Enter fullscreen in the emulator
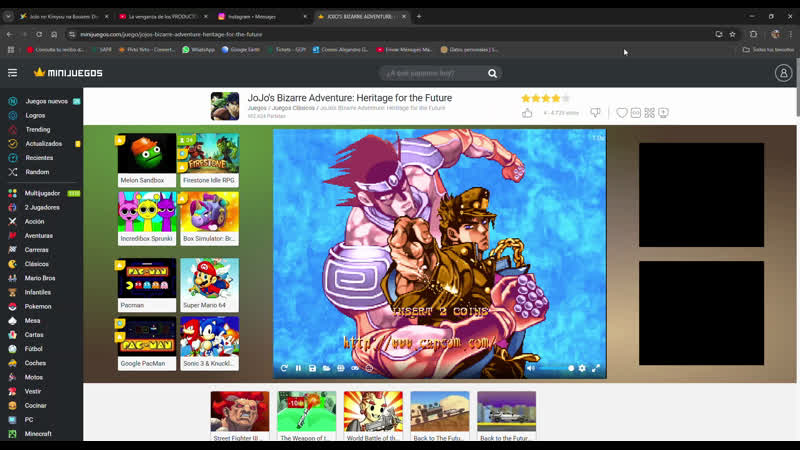The width and height of the screenshot is (800, 450). point(595,368)
